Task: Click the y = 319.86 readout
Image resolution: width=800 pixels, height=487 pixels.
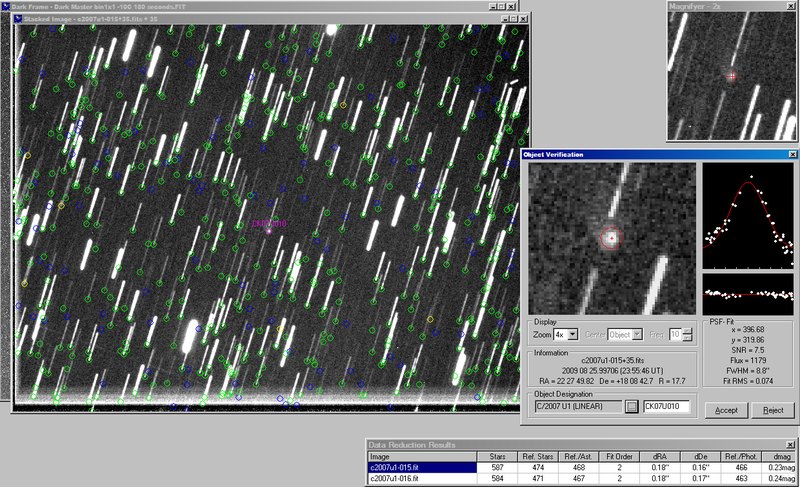Action: tap(748, 340)
